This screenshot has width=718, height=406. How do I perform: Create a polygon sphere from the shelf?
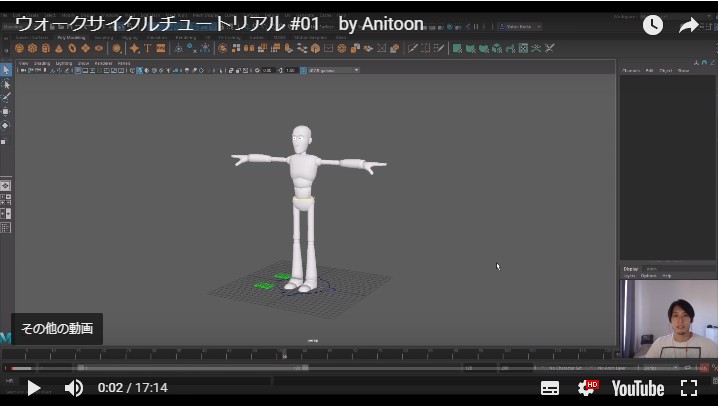tap(19, 48)
